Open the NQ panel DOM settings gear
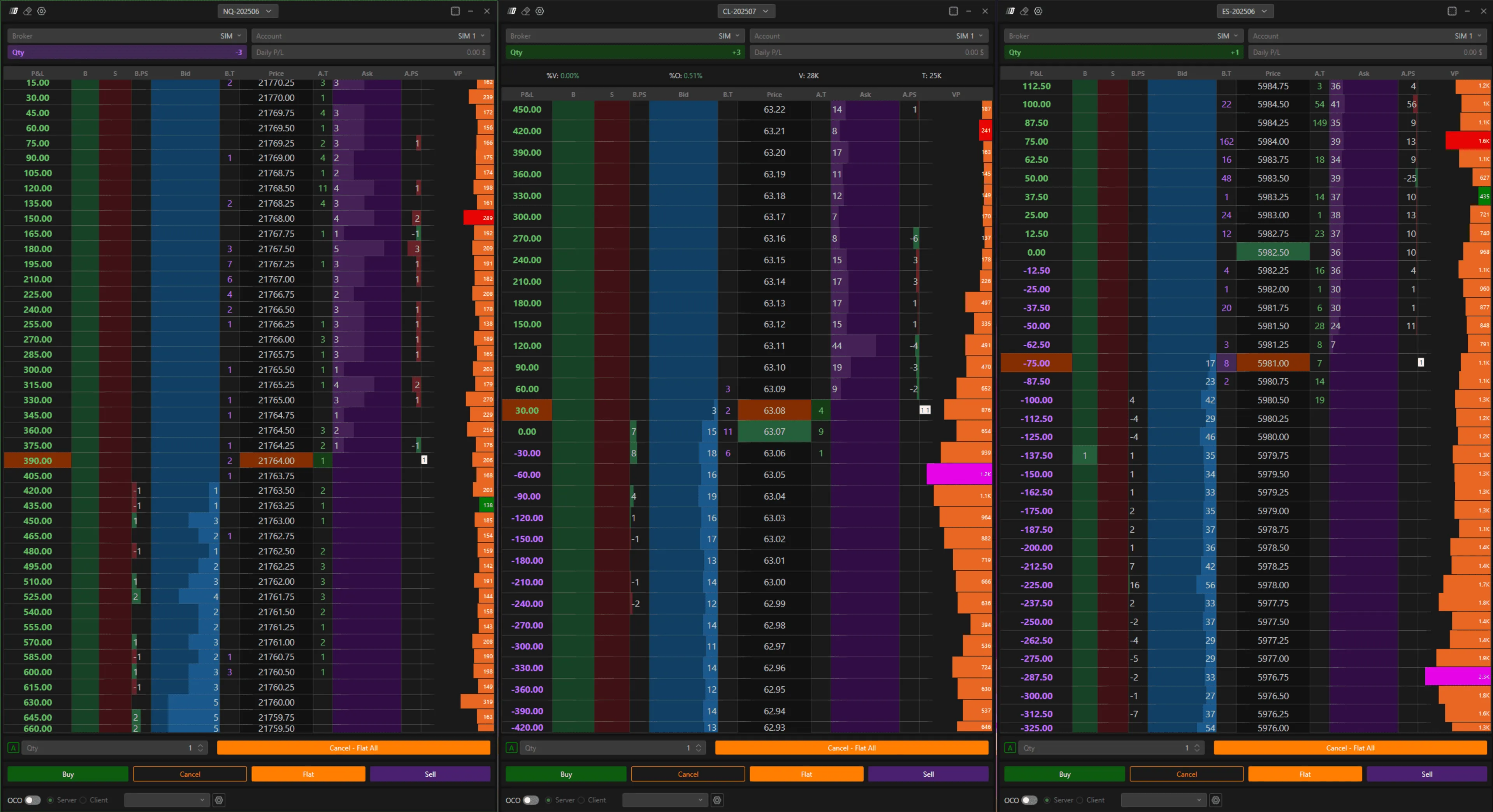The width and height of the screenshot is (1493, 812). (x=41, y=11)
